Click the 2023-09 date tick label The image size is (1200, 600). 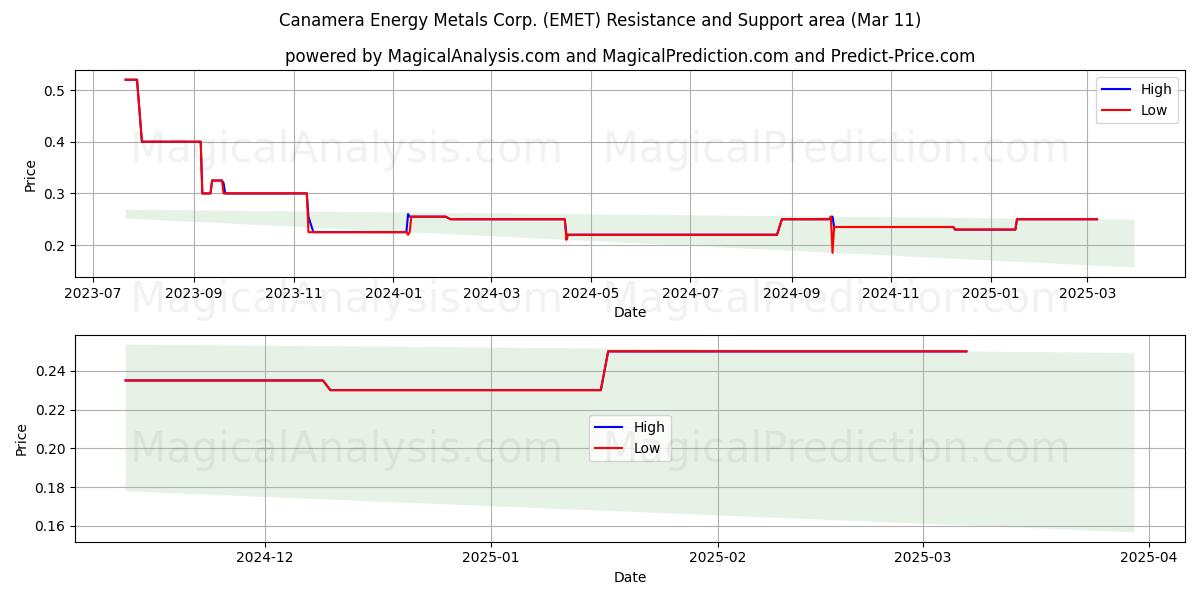194,293
